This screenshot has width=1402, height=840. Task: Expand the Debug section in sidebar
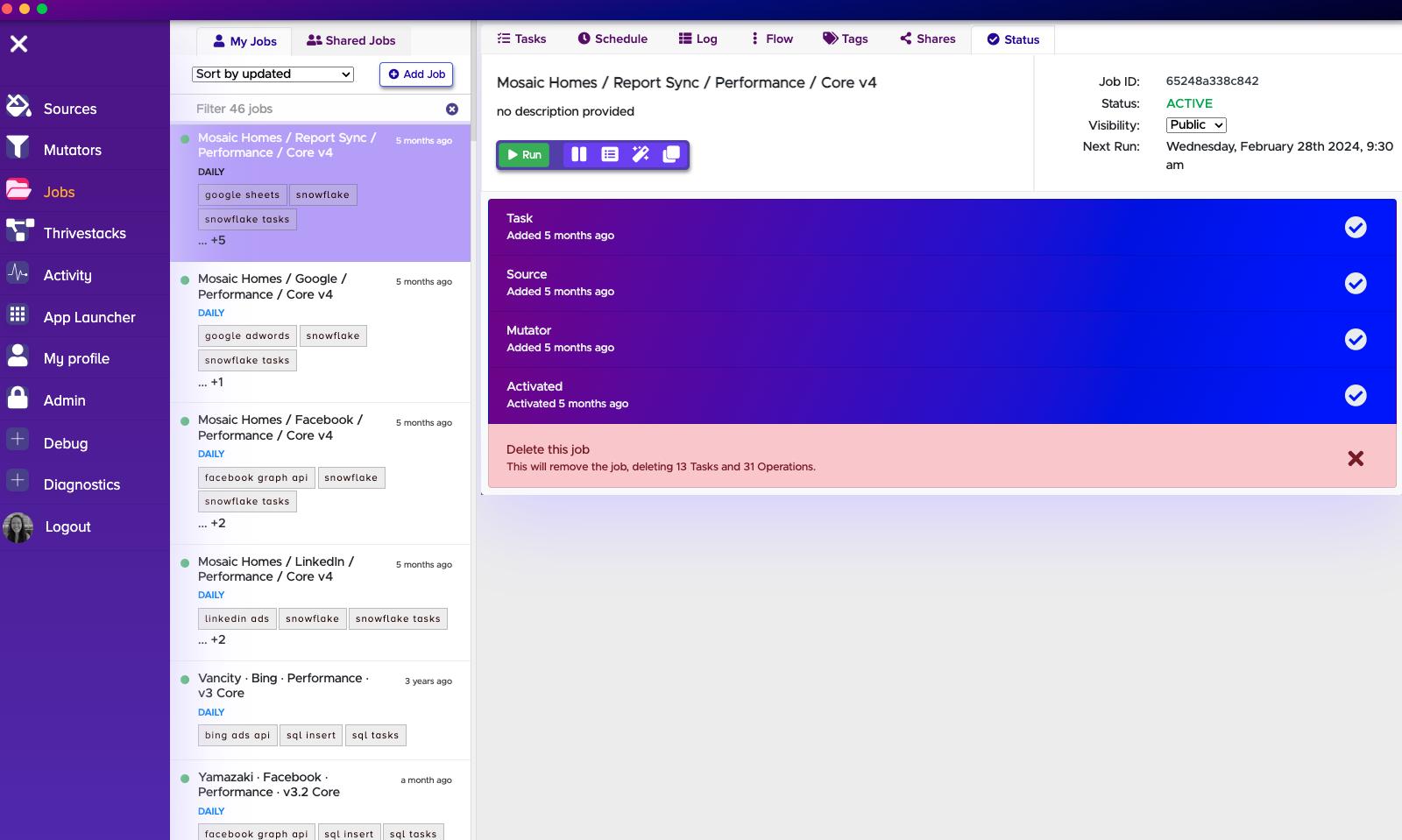click(65, 443)
